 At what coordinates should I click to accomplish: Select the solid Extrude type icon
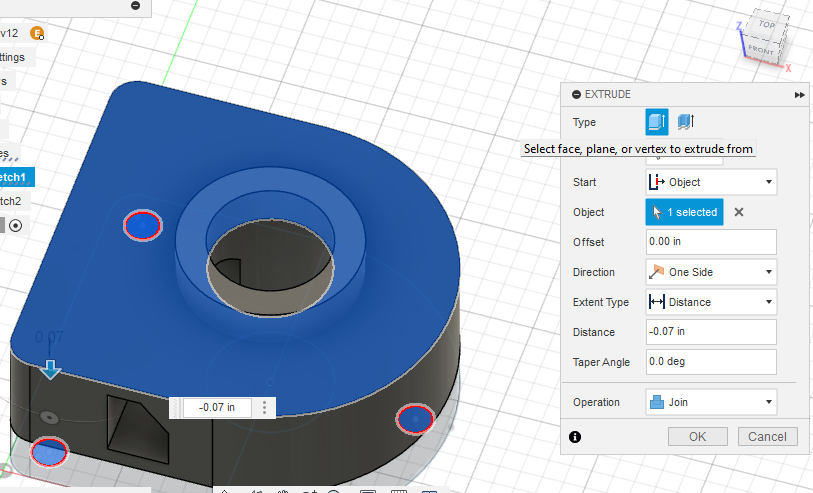(x=656, y=122)
